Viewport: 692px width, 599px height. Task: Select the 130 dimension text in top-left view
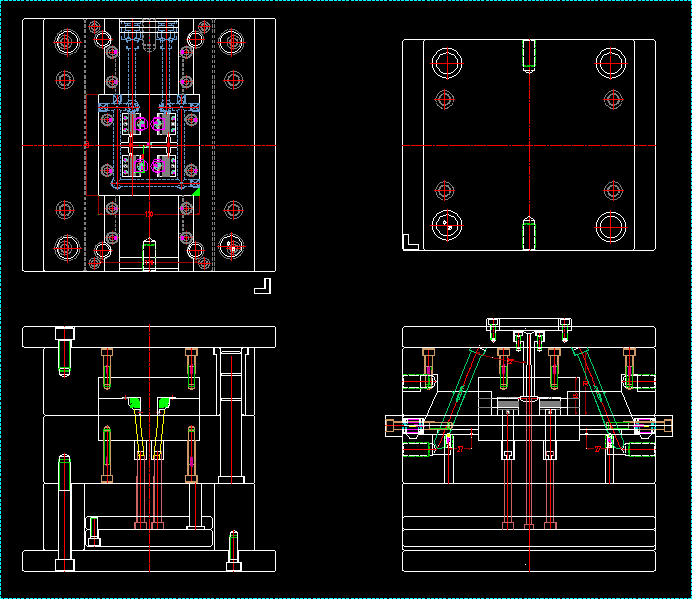(149, 214)
